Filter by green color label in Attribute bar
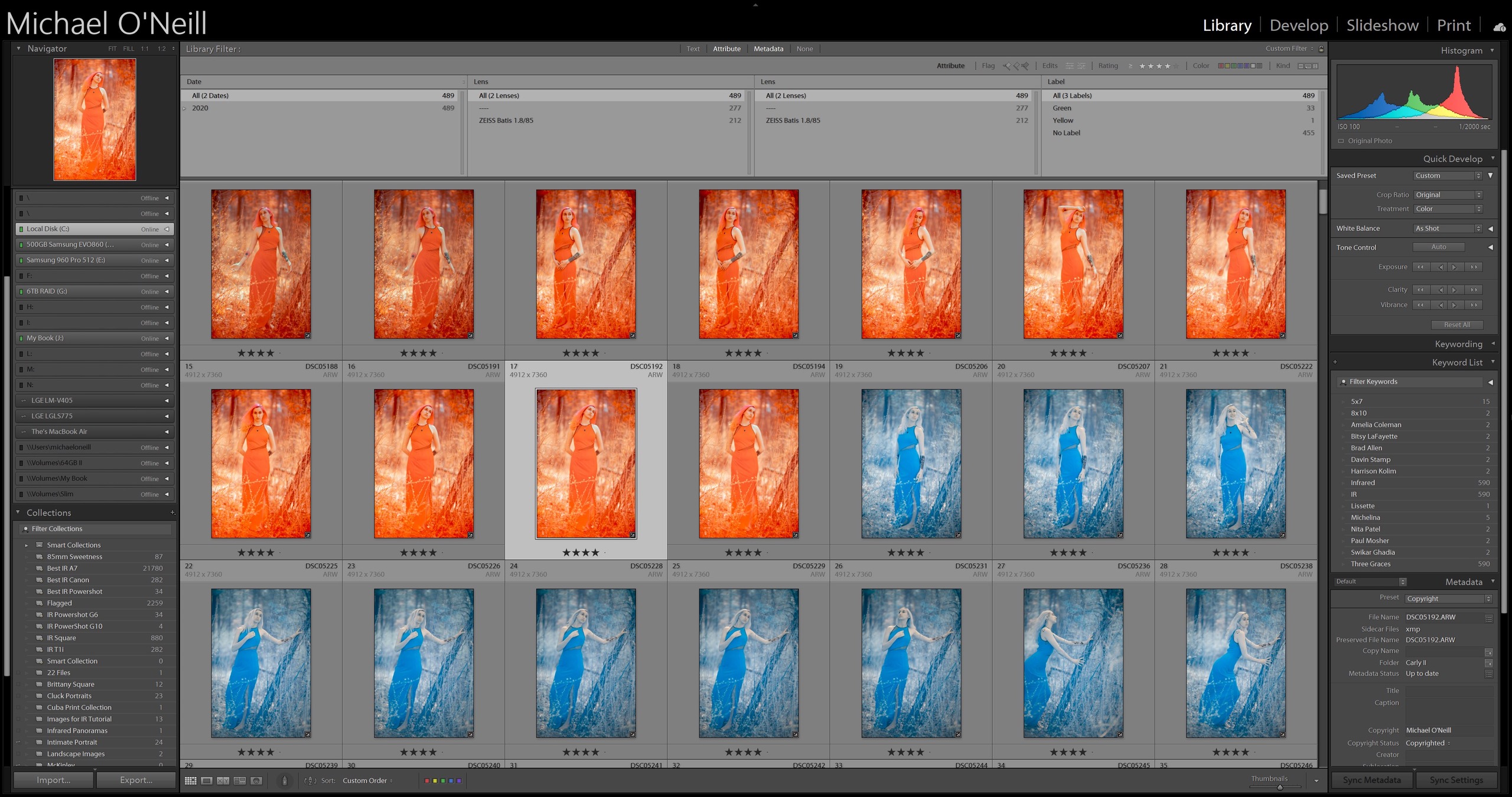Image resolution: width=1512 pixels, height=797 pixels. pos(1233,66)
